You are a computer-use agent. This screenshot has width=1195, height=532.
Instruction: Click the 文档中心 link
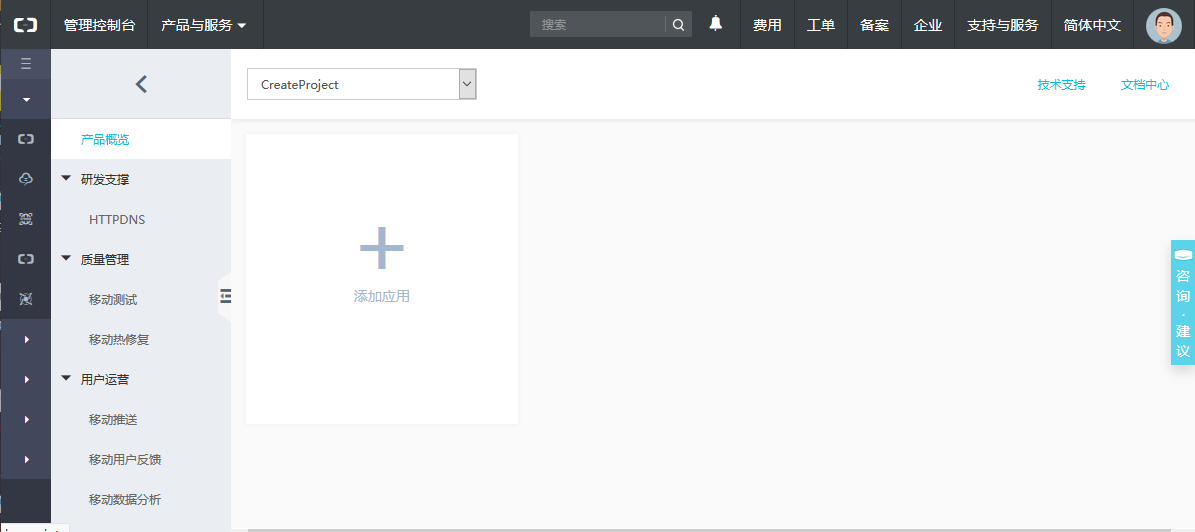click(x=1145, y=85)
